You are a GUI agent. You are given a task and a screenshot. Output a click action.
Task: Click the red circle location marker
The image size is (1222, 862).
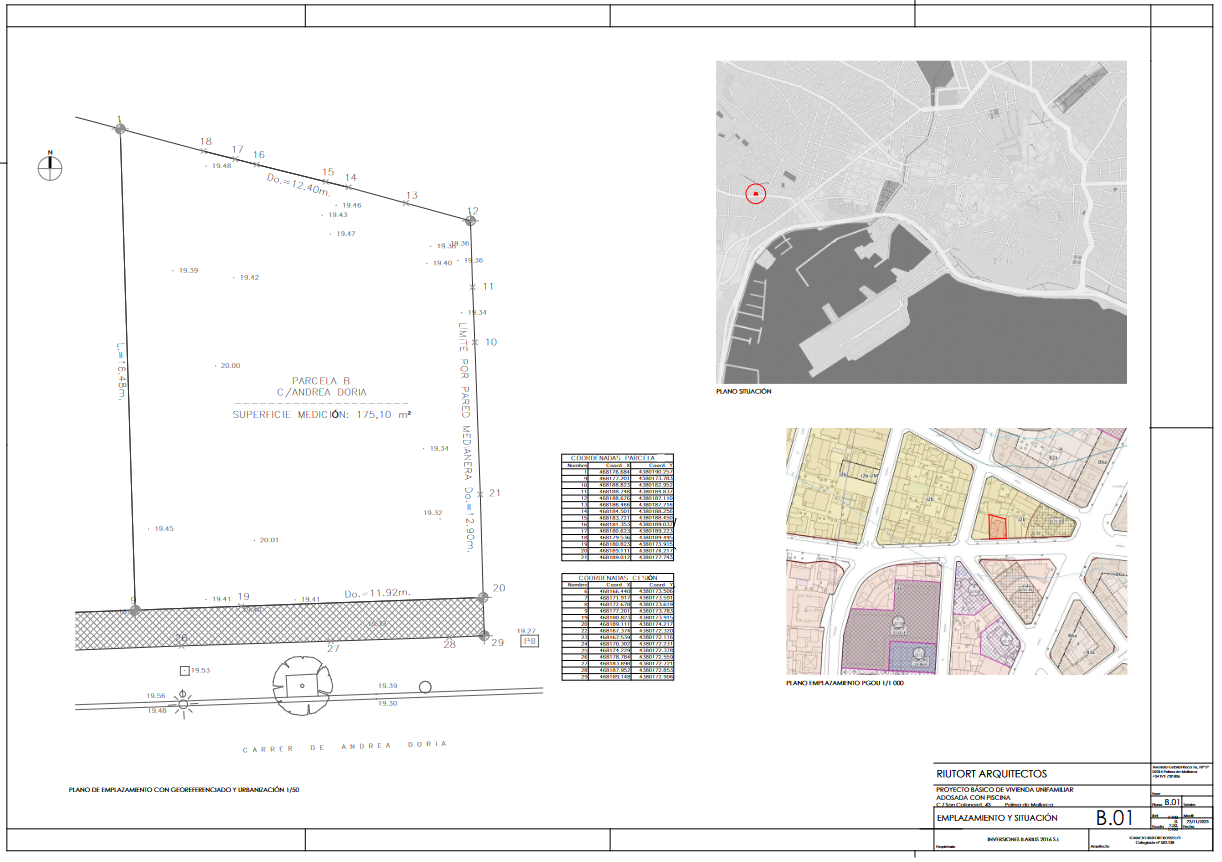pos(756,193)
